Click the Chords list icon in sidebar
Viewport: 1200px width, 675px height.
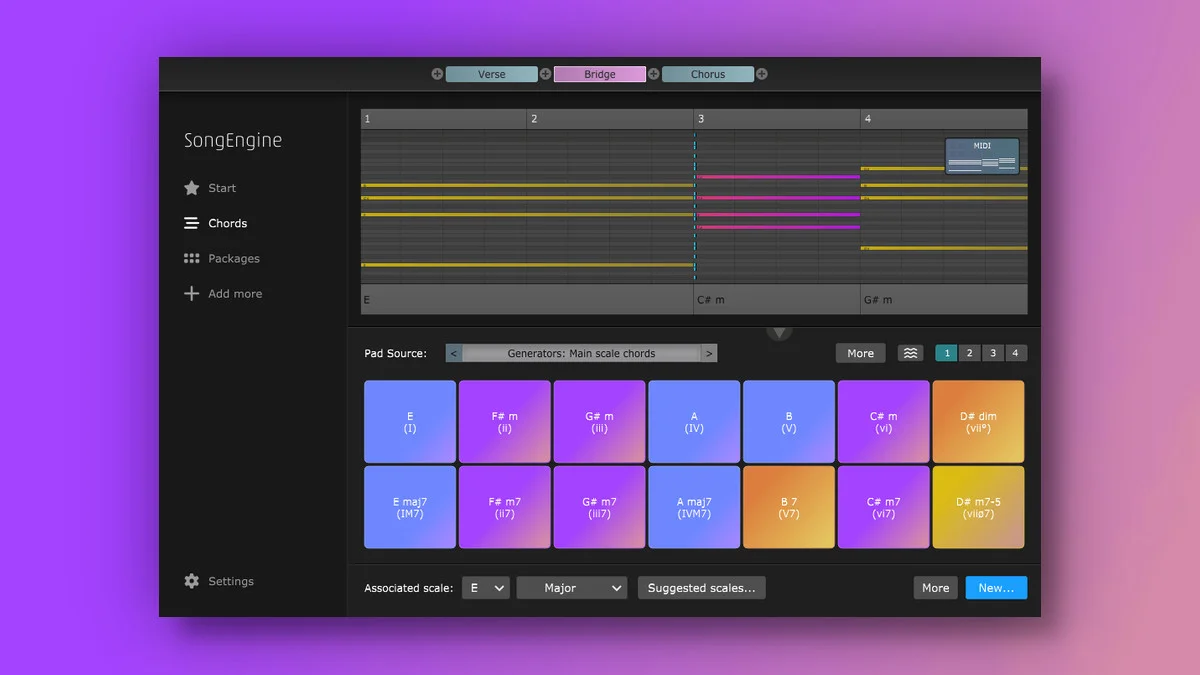pos(192,224)
